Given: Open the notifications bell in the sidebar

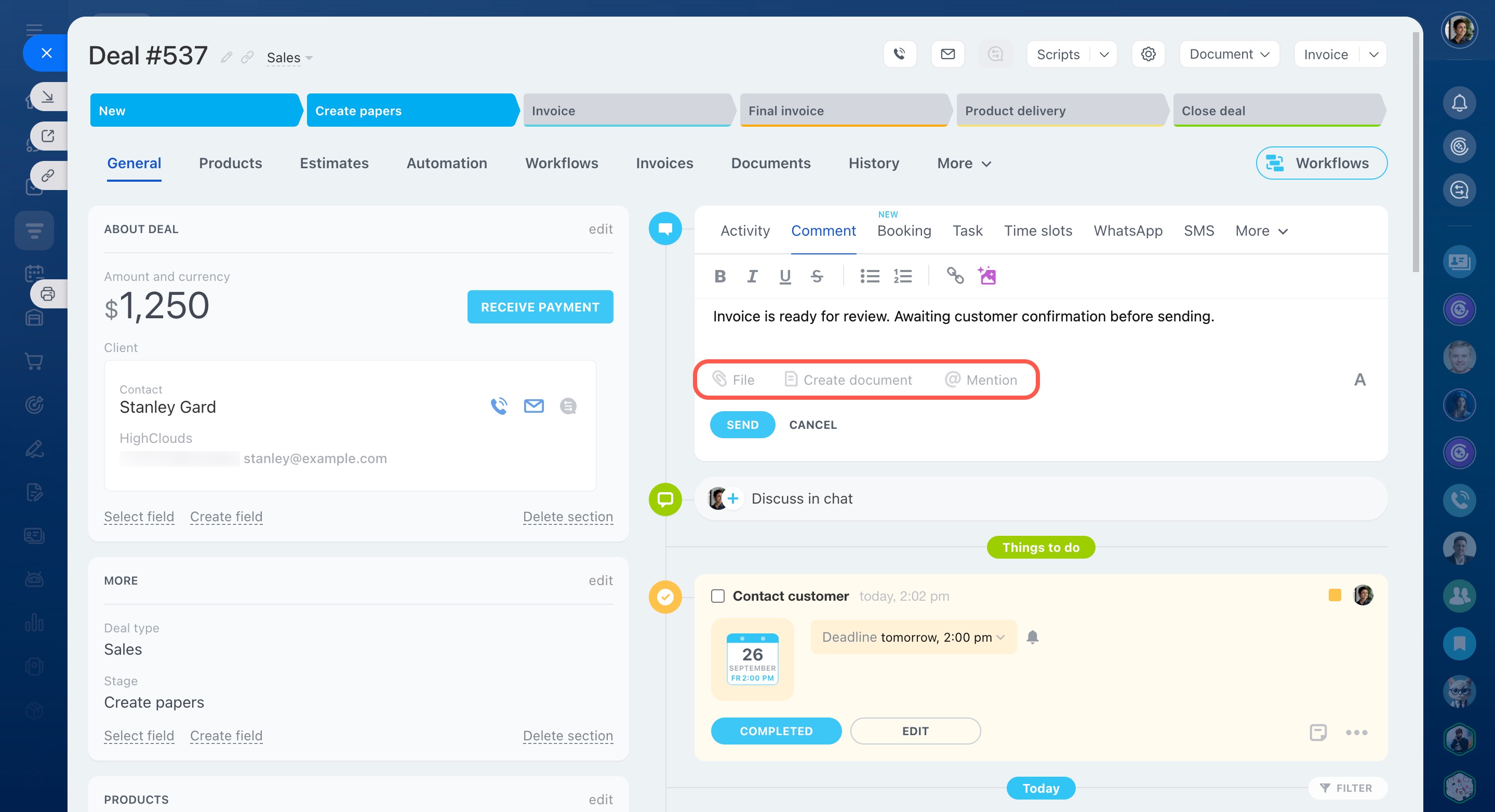Looking at the screenshot, I should (1459, 103).
